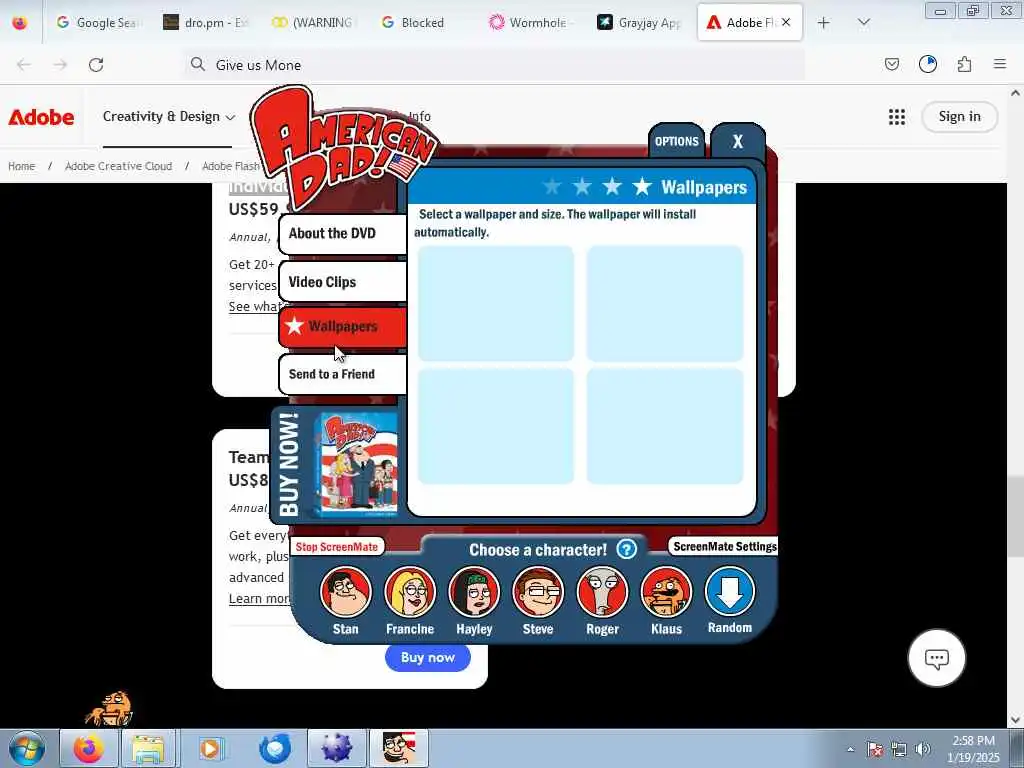Open the Adobe chat support bubble
The image size is (1024, 768).
(936, 658)
